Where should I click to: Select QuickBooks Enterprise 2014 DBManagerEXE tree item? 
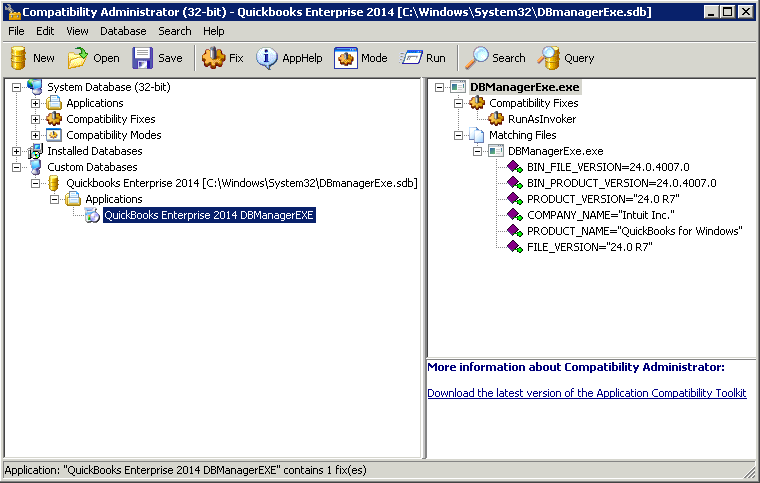[x=209, y=215]
